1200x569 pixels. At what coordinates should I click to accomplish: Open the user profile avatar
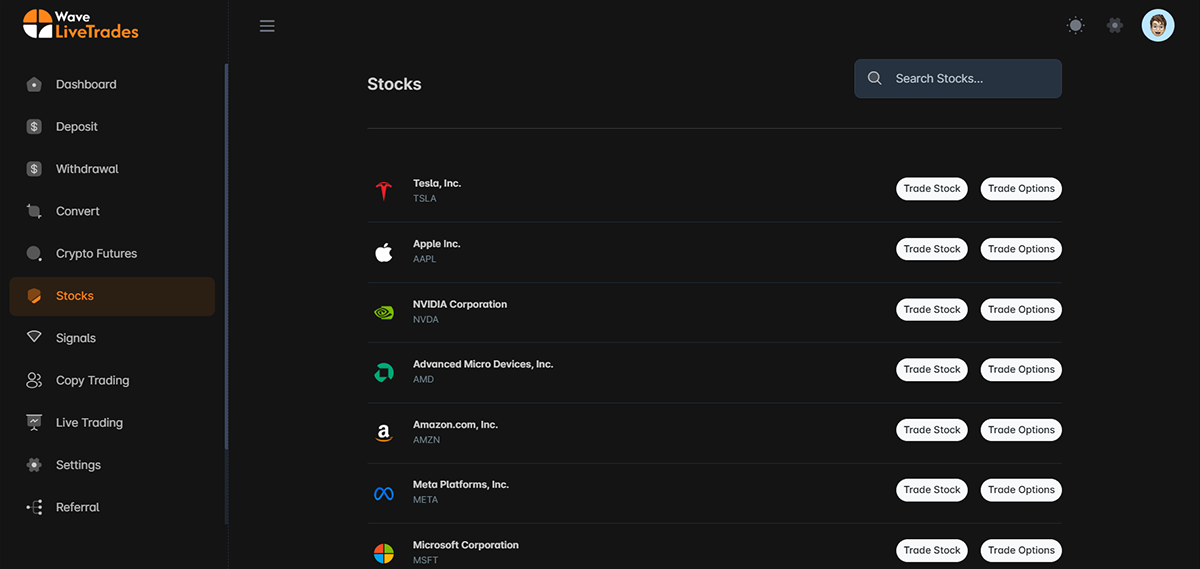(1158, 26)
